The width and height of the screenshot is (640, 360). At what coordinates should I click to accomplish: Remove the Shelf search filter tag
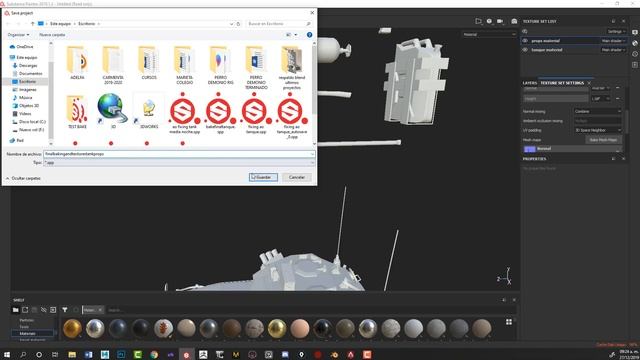pyautogui.click(x=100, y=310)
